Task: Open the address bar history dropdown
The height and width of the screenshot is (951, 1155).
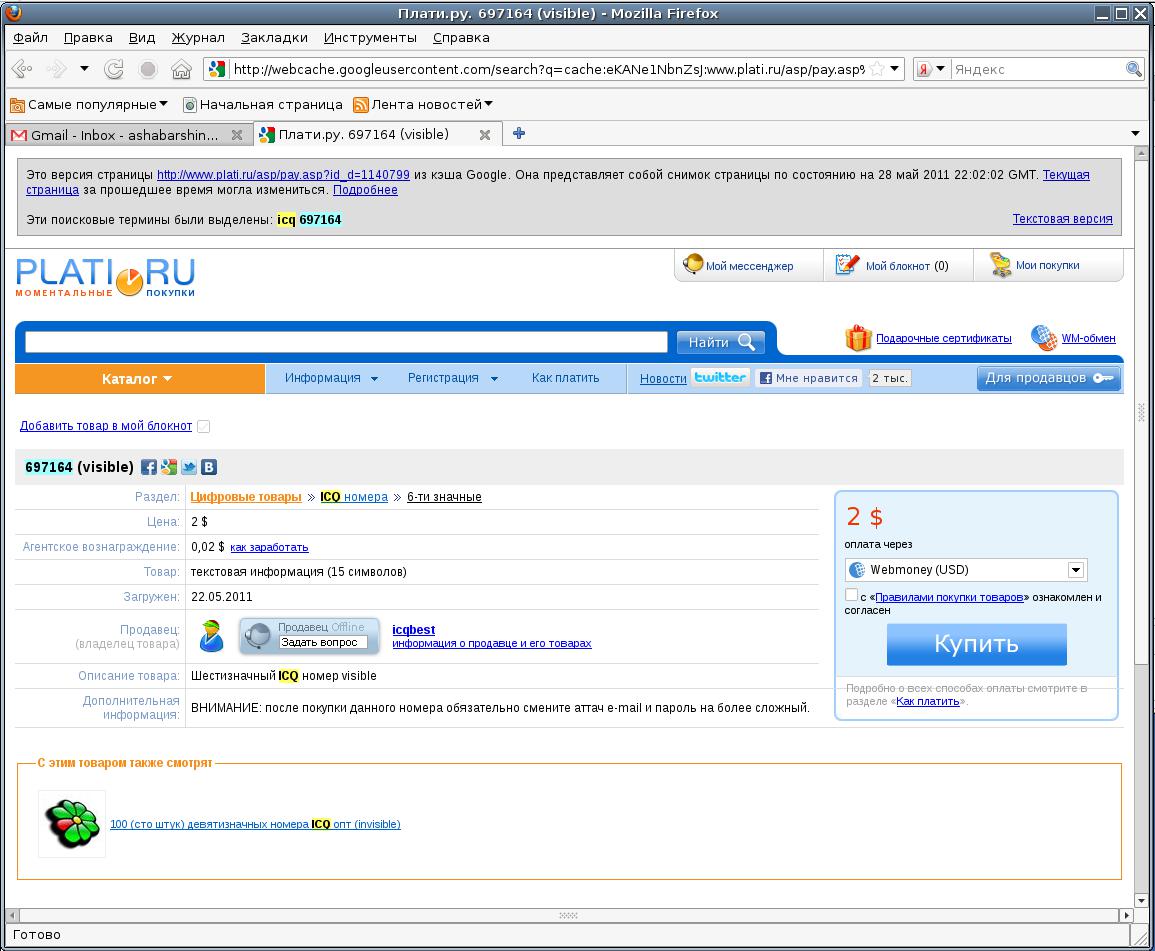Action: point(894,69)
